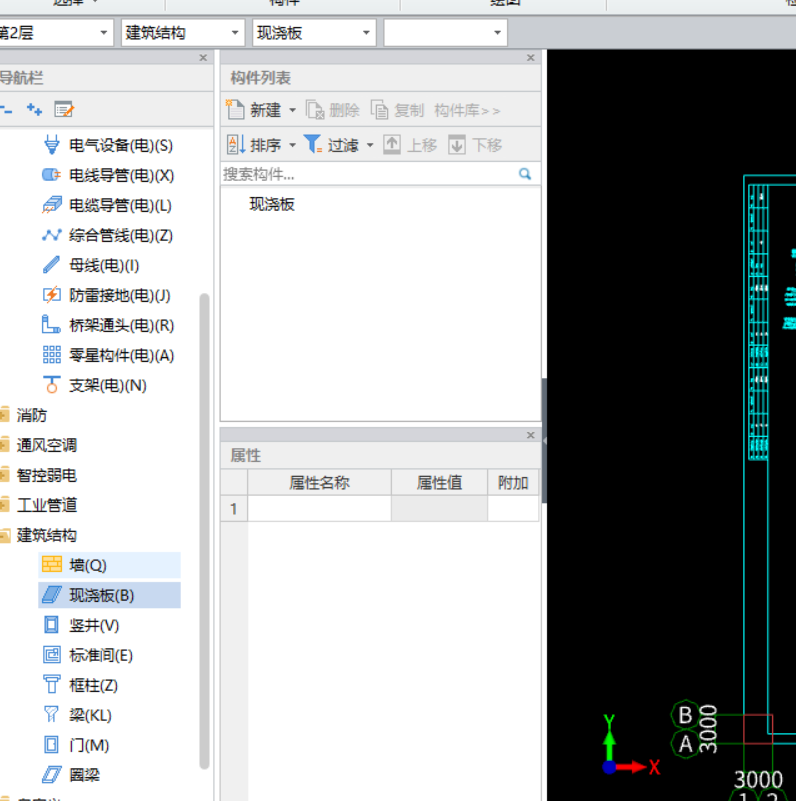
Task: Select 竖井(V) component type
Action: pyautogui.click(x=81, y=625)
